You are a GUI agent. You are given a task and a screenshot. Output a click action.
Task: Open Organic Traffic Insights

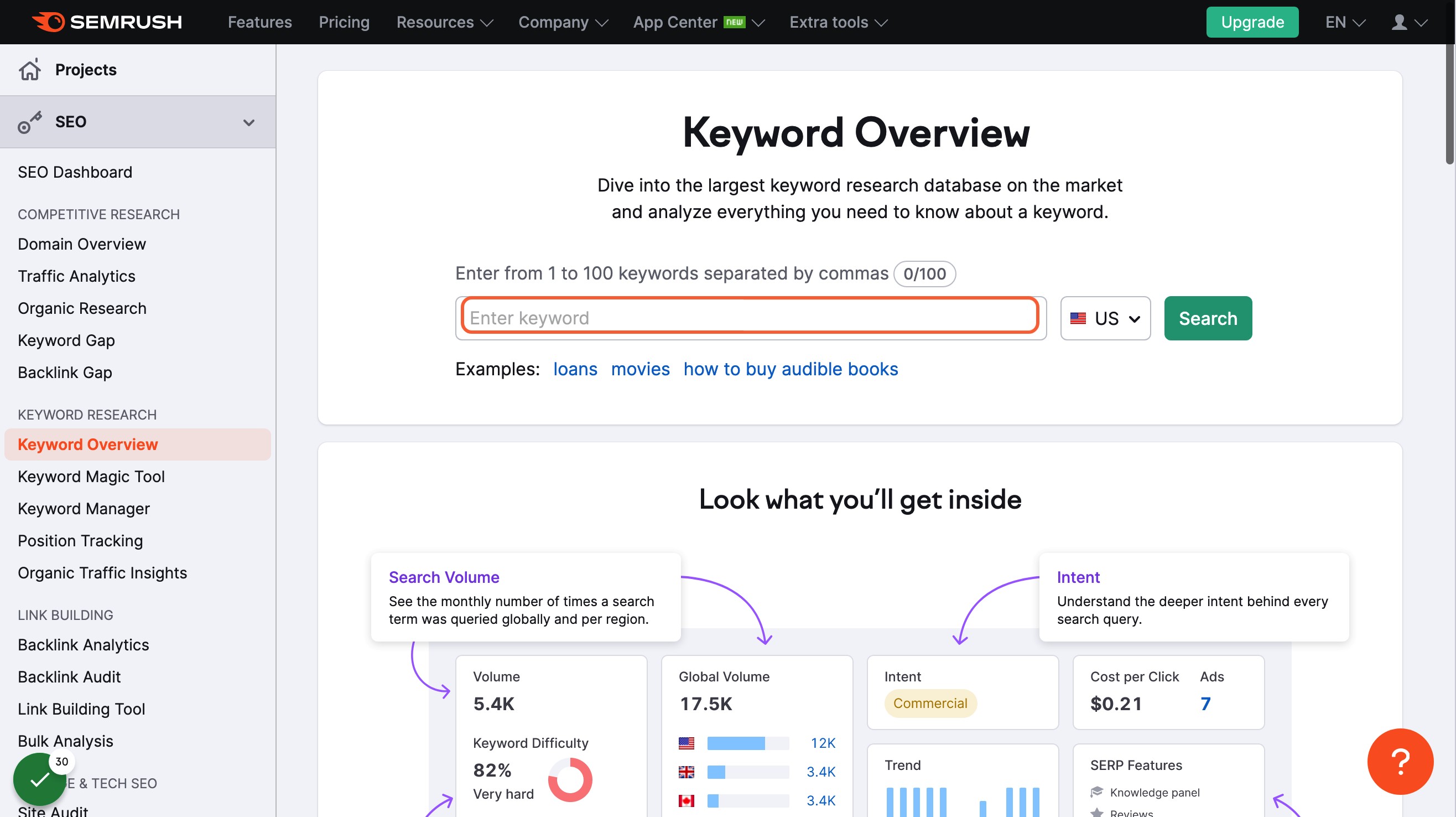(x=102, y=573)
